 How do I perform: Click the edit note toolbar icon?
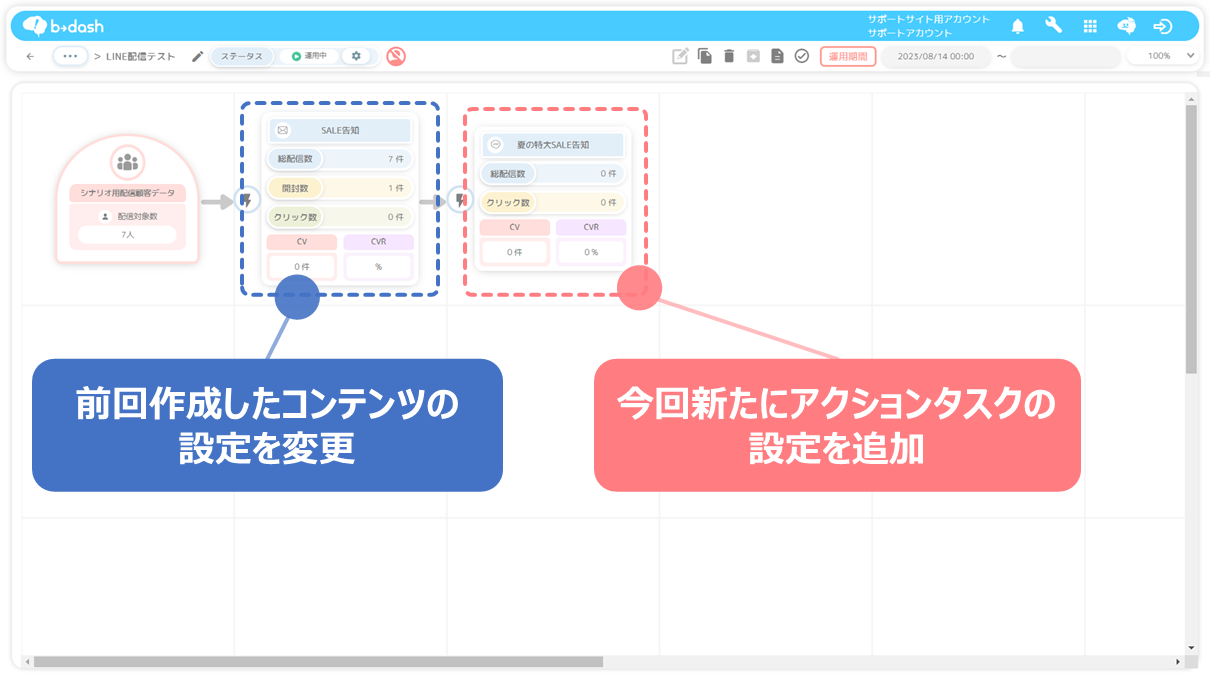[x=680, y=56]
